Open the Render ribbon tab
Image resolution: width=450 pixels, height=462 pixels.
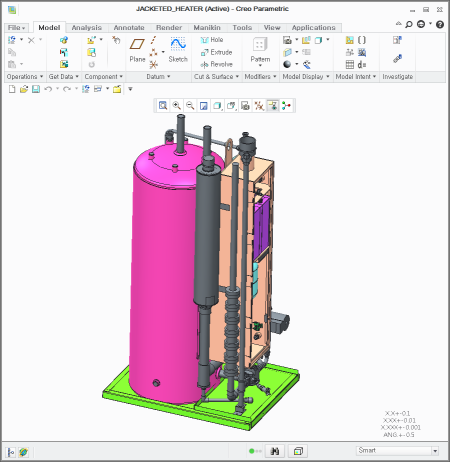click(x=169, y=28)
